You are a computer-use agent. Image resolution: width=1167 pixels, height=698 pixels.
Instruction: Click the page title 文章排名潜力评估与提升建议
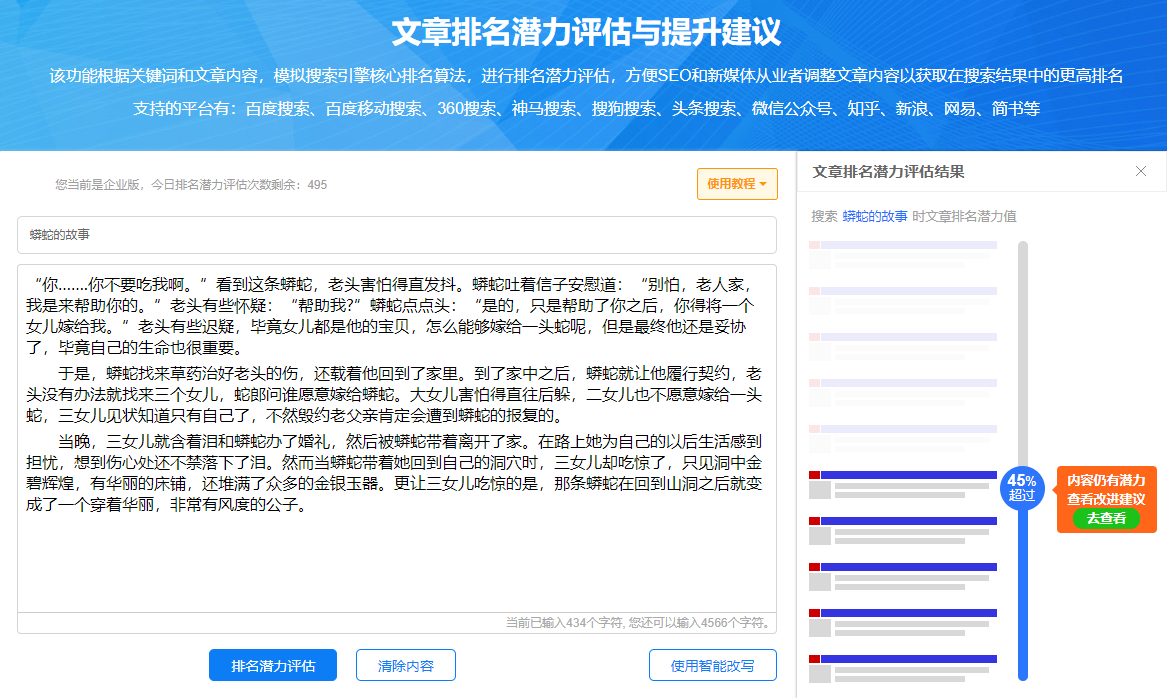point(583,26)
